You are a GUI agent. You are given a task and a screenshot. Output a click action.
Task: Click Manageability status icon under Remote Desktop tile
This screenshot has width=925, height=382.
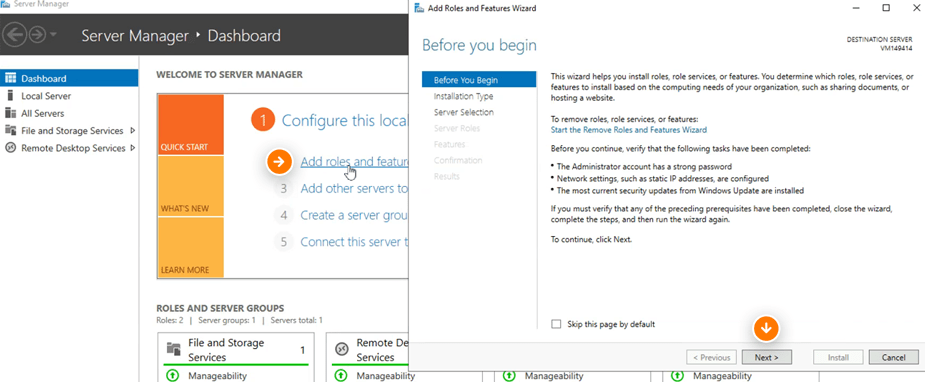[340, 375]
